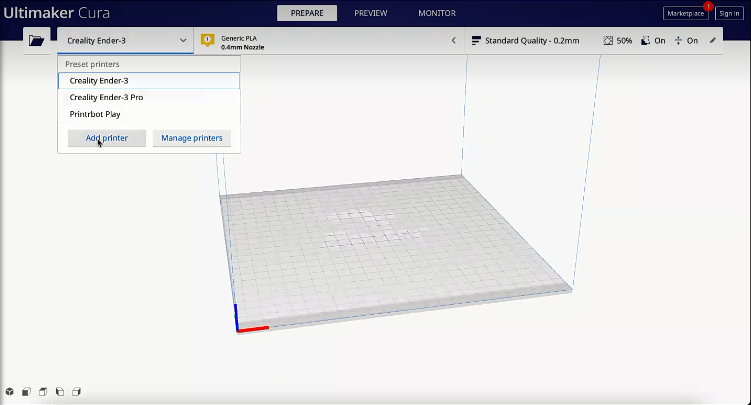Click the adhesion On icon
This screenshot has height=405, width=751.
point(678,41)
